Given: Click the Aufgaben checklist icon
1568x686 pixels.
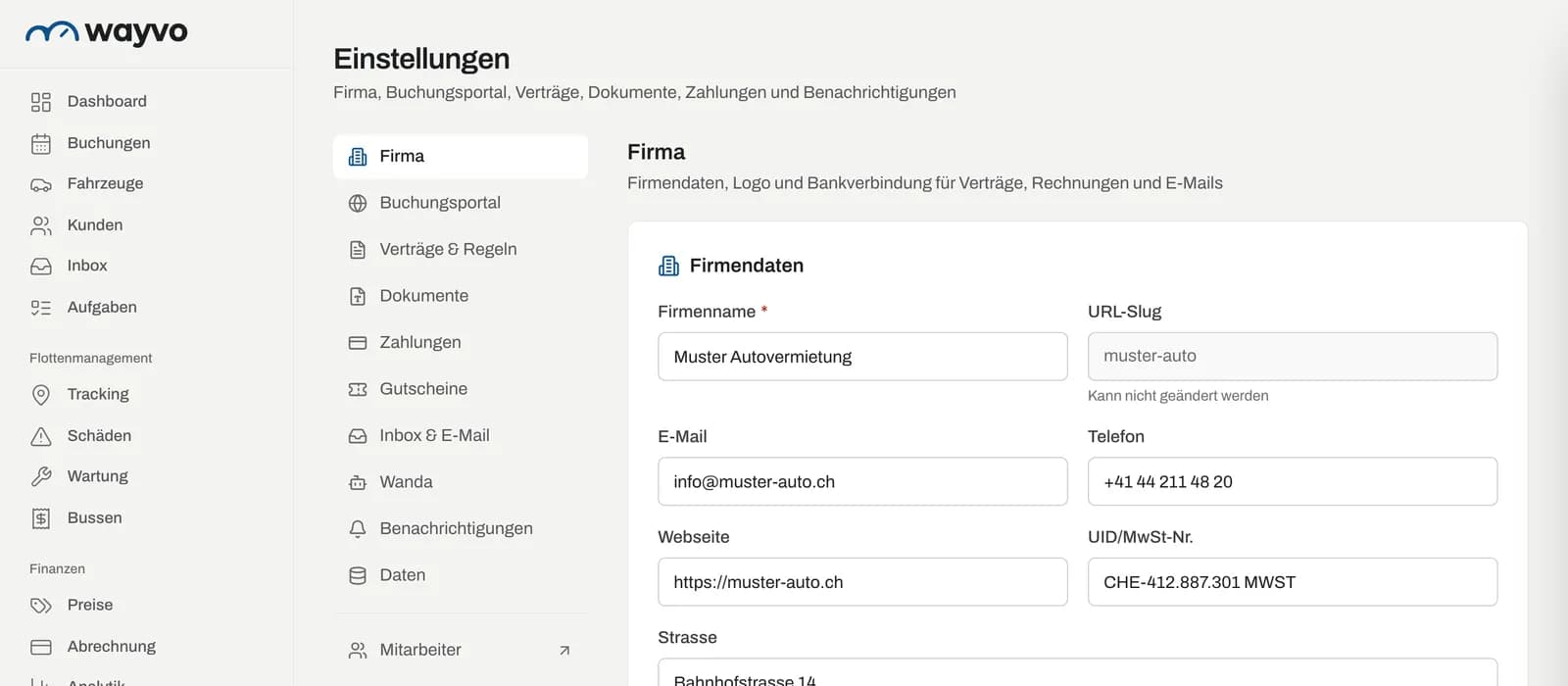Looking at the screenshot, I should [41, 308].
